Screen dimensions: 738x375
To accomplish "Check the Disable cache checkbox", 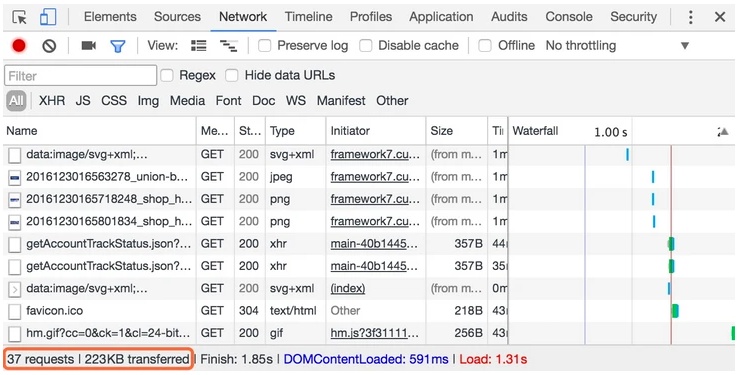I will 366,46.
